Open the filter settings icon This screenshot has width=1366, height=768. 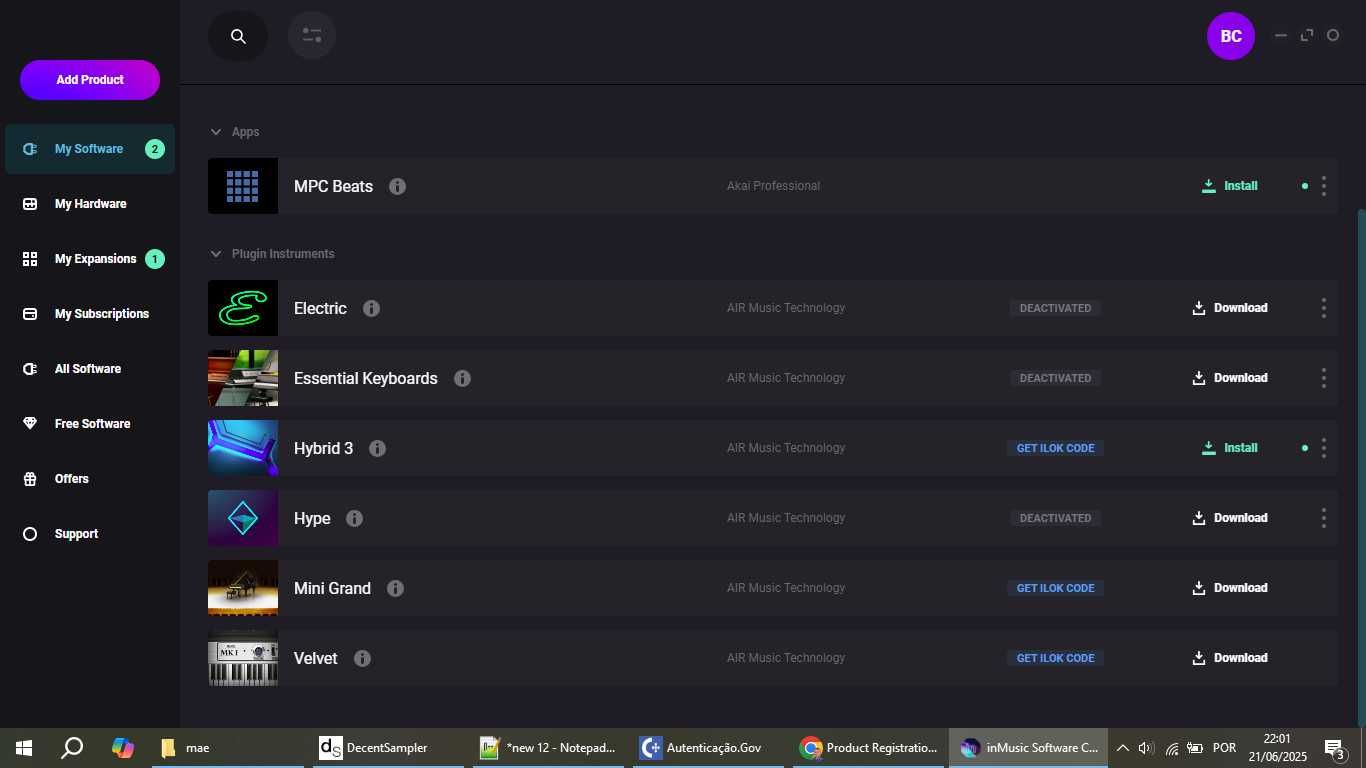coord(312,36)
